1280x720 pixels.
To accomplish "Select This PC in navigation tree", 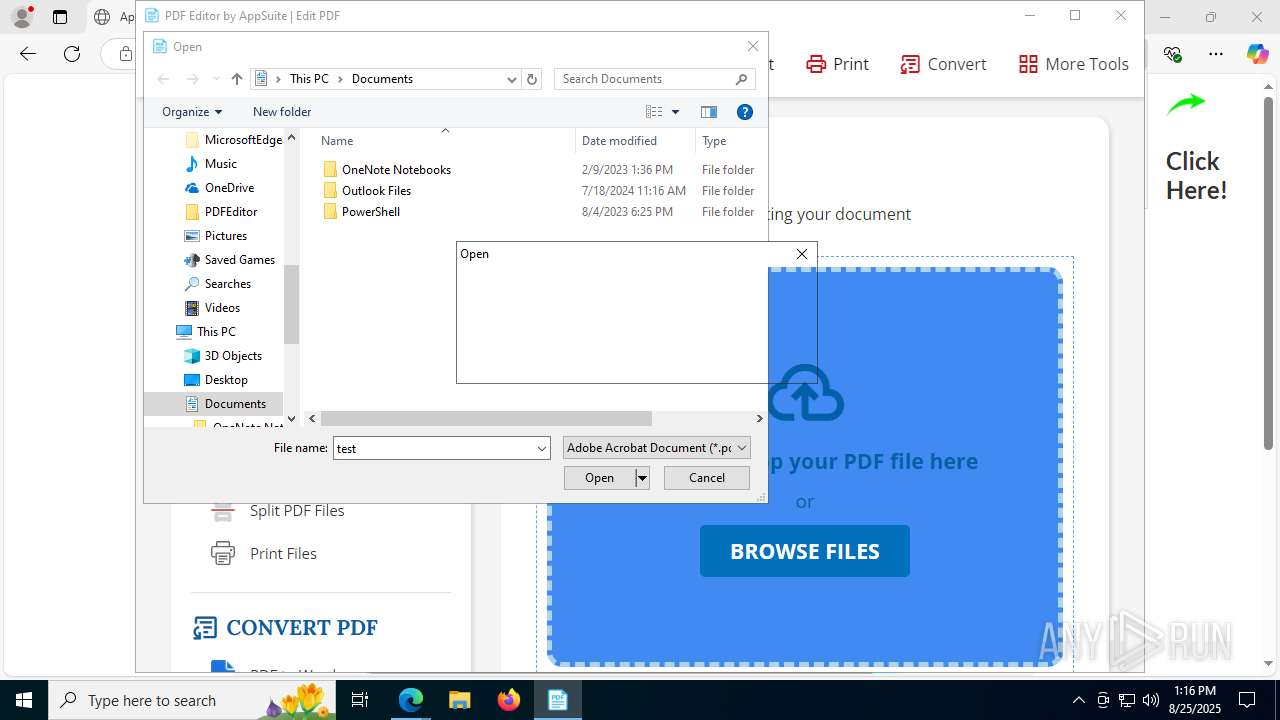I will click(x=216, y=332).
